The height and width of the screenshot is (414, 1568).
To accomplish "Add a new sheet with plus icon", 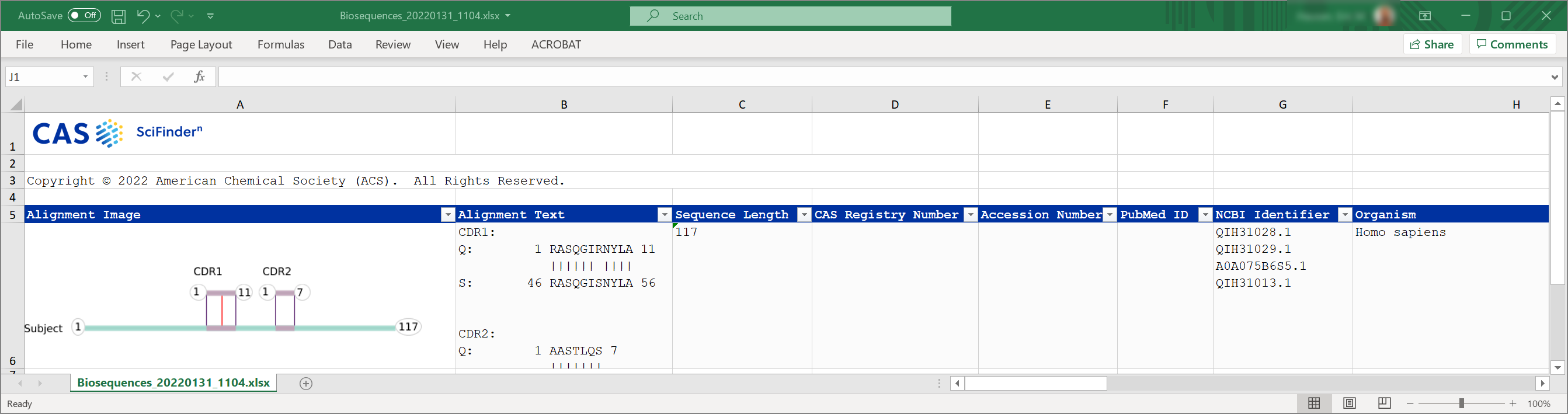I will (306, 383).
